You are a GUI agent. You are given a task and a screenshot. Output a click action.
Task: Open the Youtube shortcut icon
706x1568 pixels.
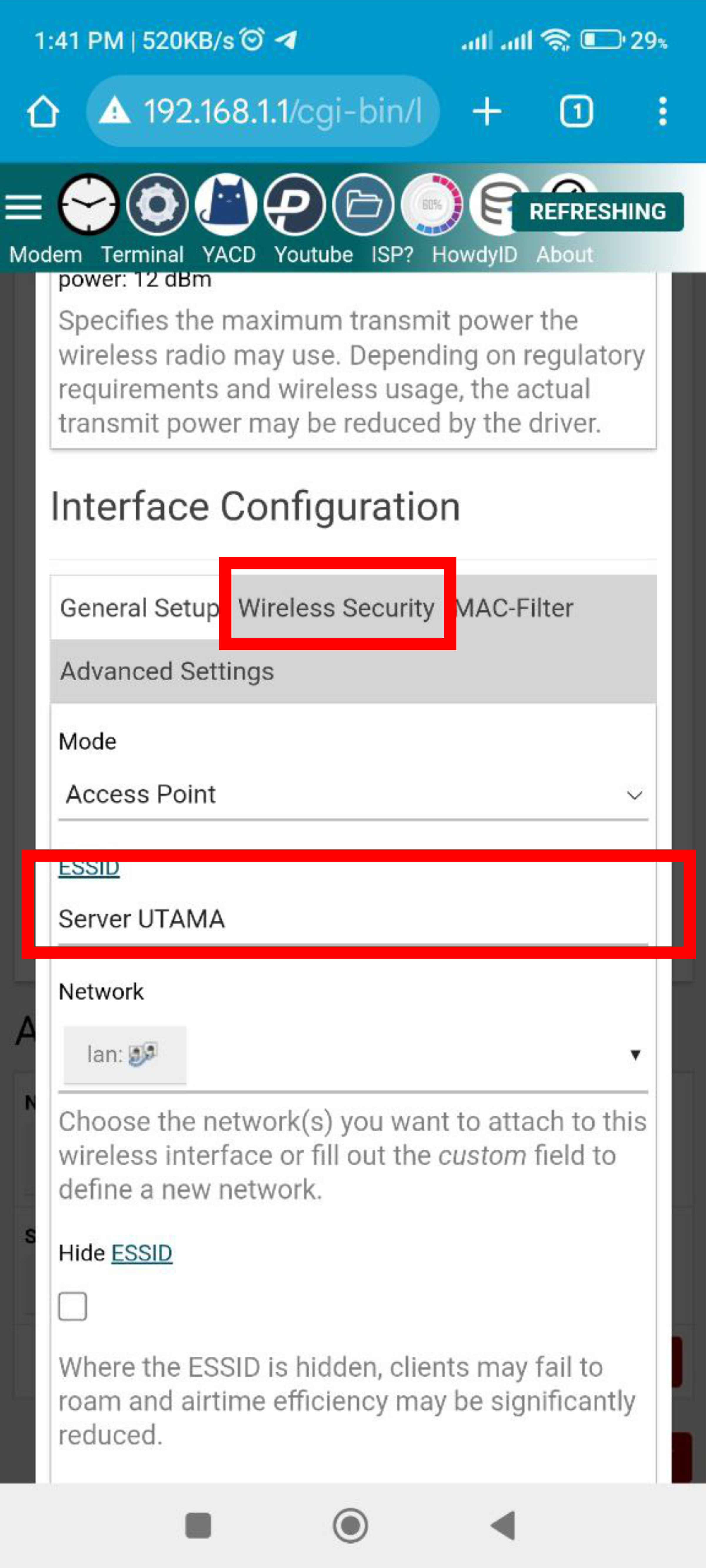tap(295, 205)
